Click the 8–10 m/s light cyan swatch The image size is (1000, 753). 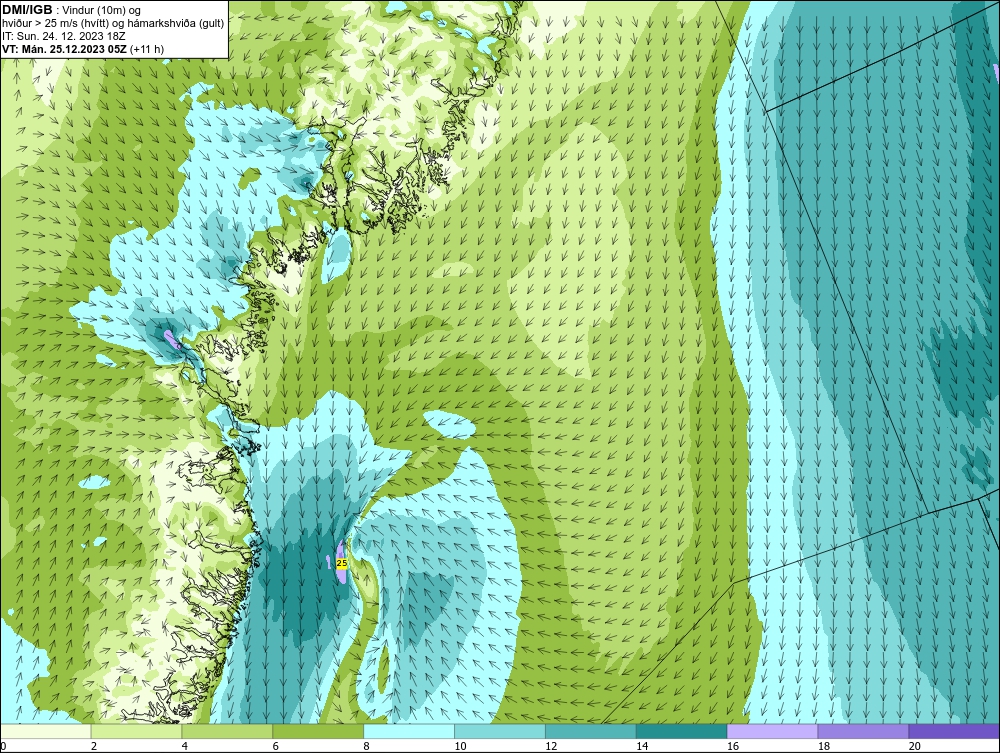[x=409, y=731]
